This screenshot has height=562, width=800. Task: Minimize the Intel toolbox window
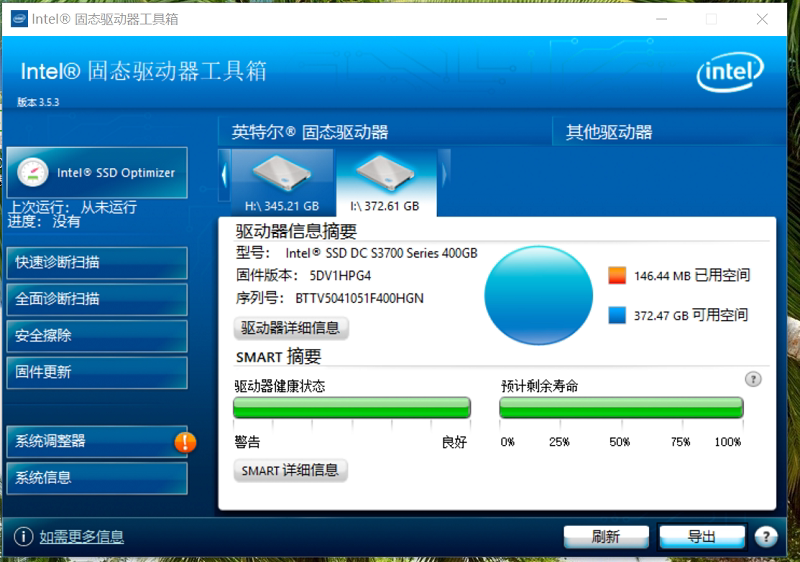(662, 19)
